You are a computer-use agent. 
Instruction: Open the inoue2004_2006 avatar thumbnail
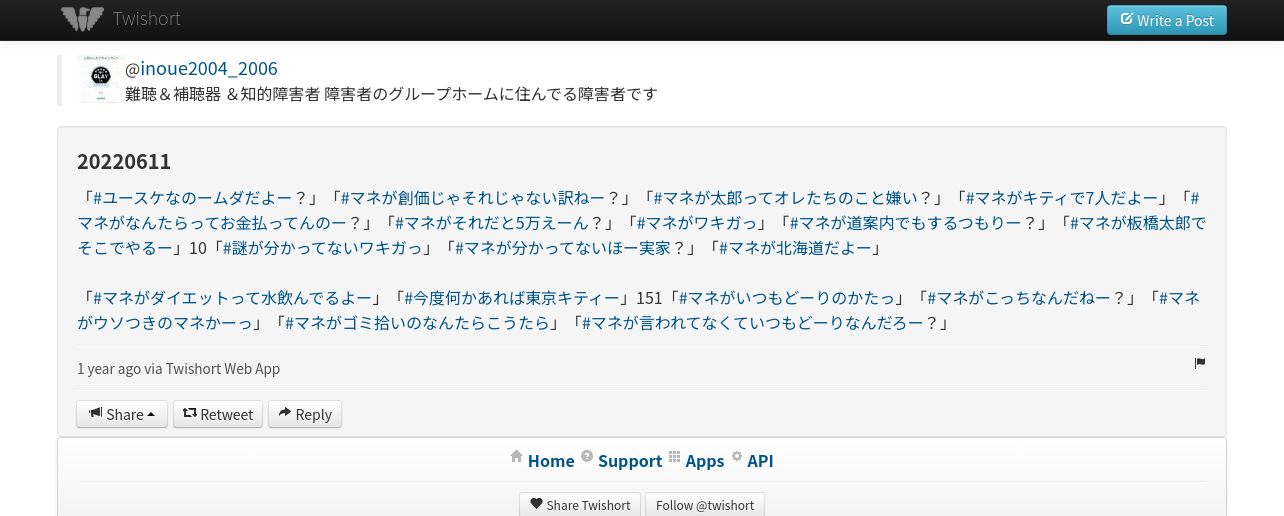(x=100, y=79)
